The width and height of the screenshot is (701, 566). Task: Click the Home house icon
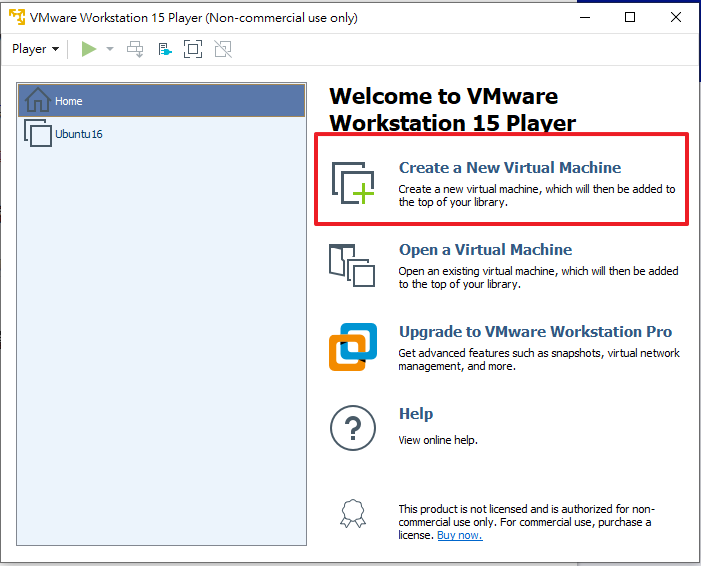coord(38,100)
